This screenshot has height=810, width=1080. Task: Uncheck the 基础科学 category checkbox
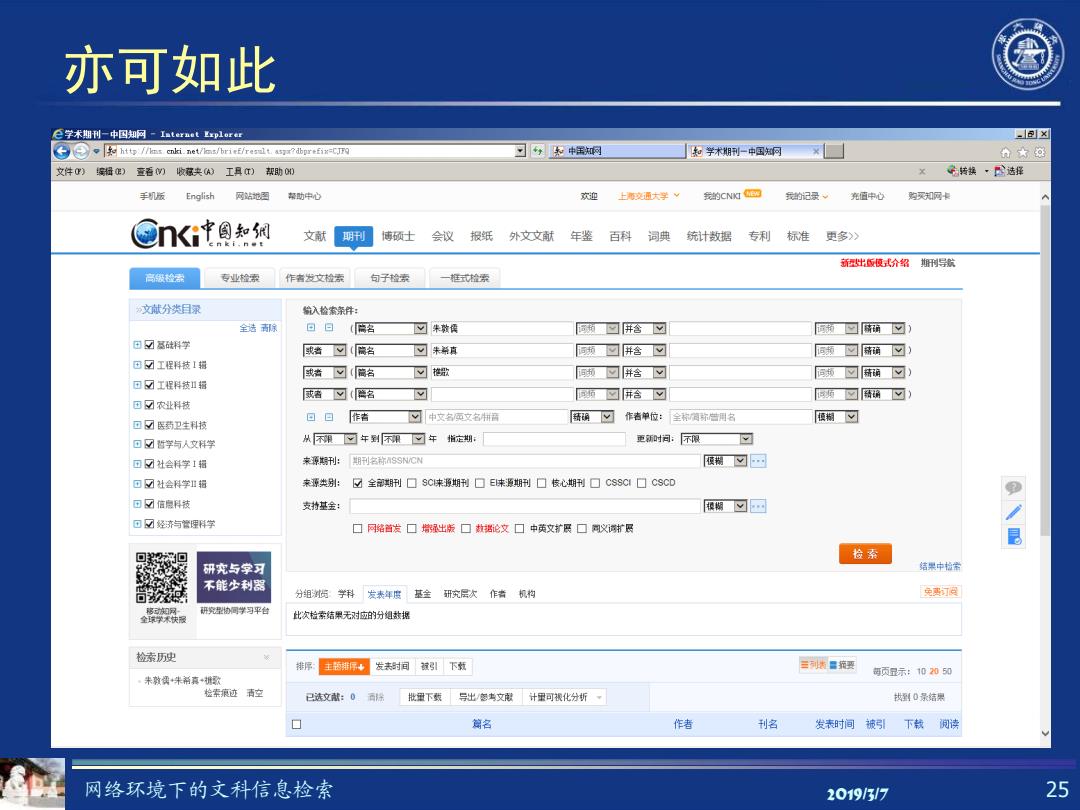tap(149, 345)
